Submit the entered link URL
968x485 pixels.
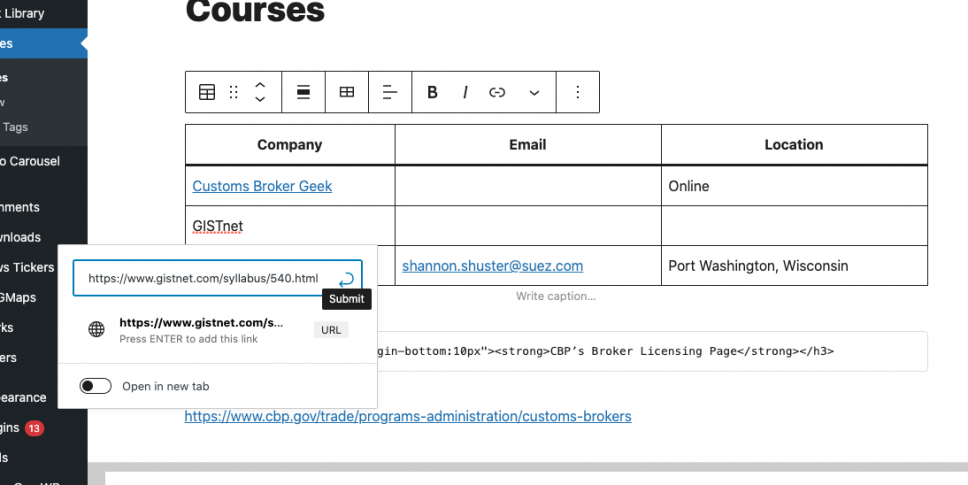[346, 279]
